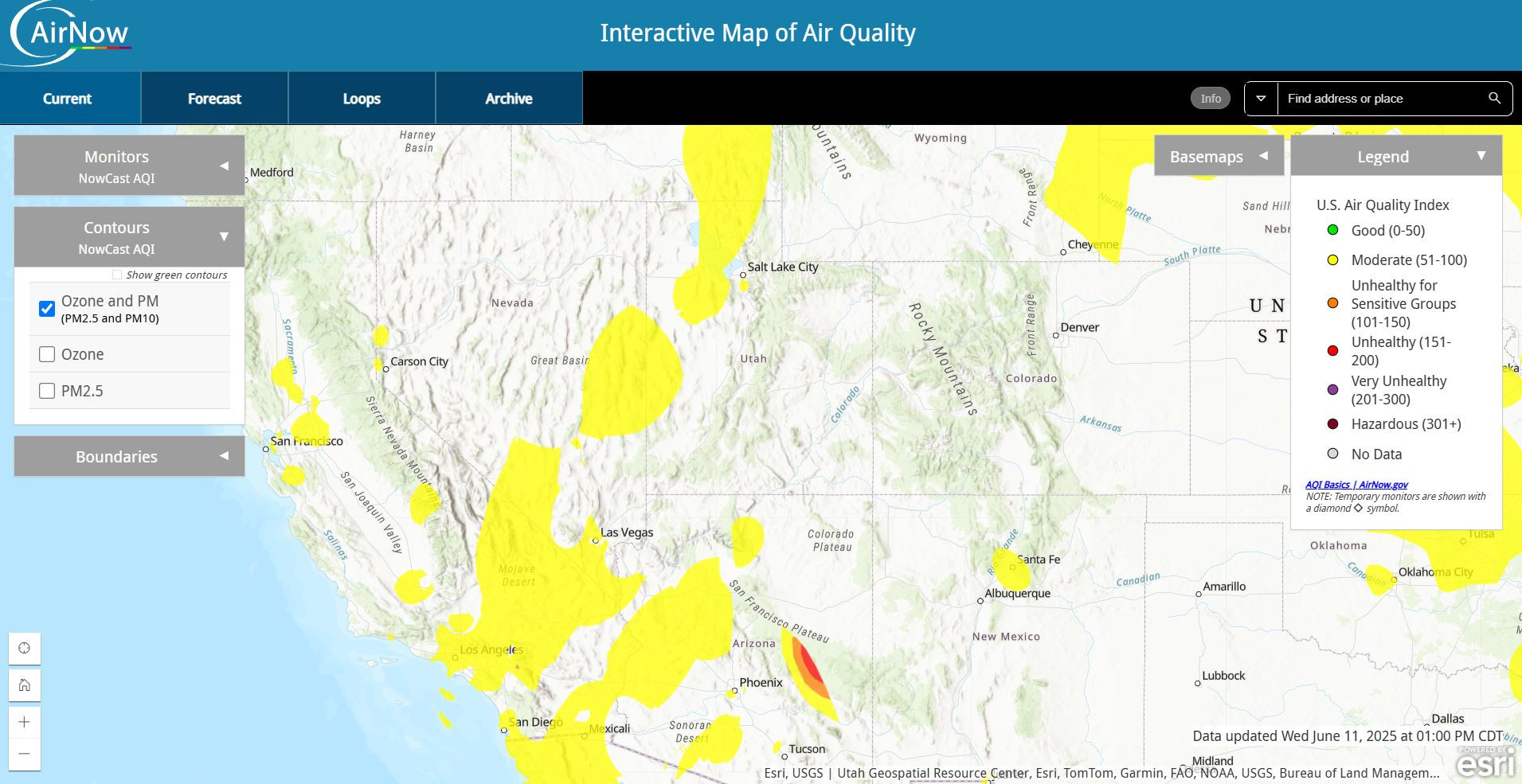Collapse the Contours NowCast AQI panel

point(129,236)
